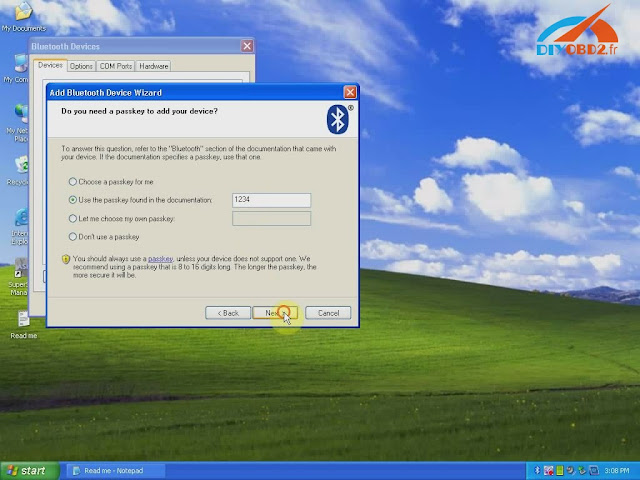This screenshot has width=640, height=480.
Task: Select the My Documents desktop icon
Action: (x=24, y=17)
